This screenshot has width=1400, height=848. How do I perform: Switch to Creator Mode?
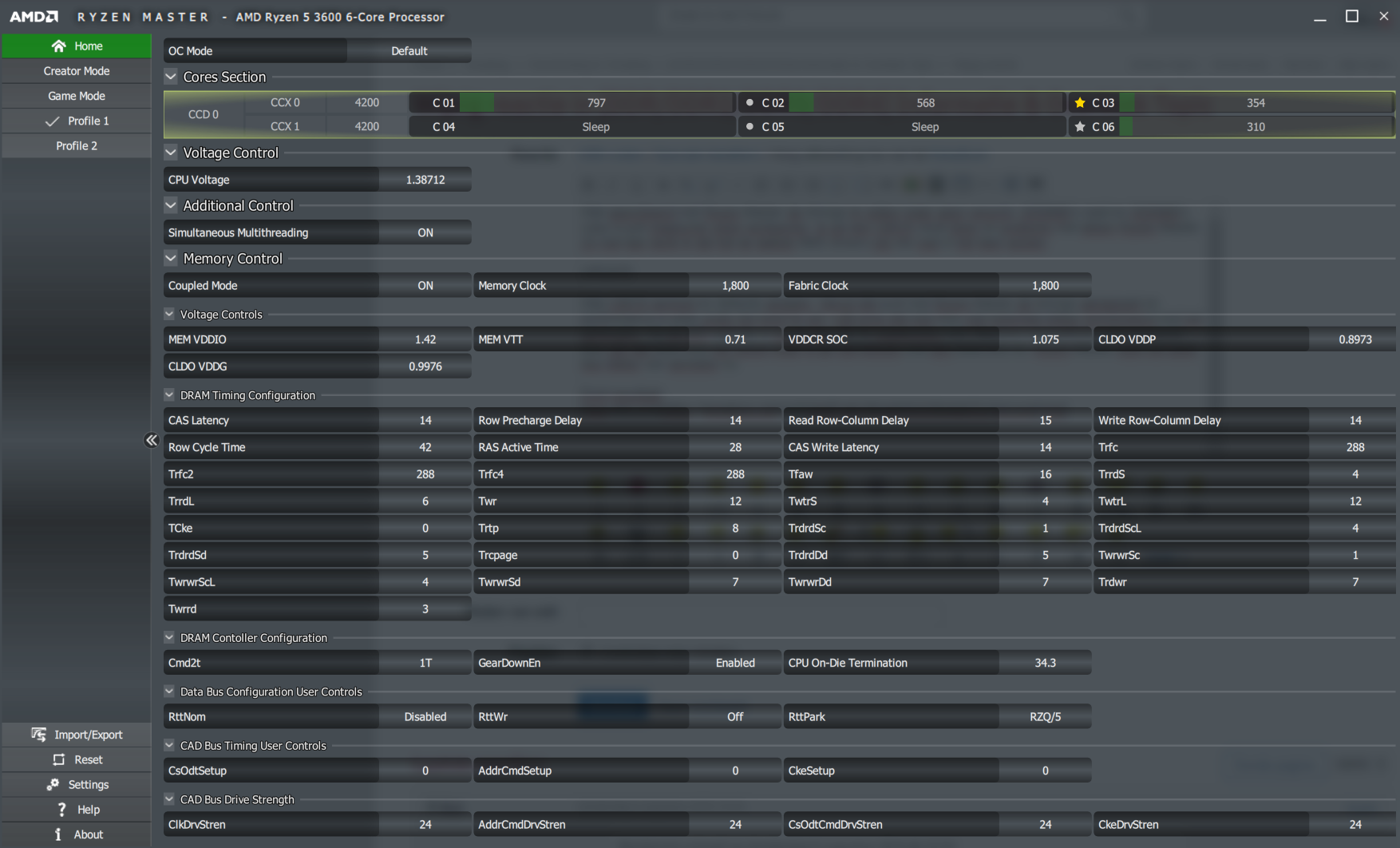(77, 71)
